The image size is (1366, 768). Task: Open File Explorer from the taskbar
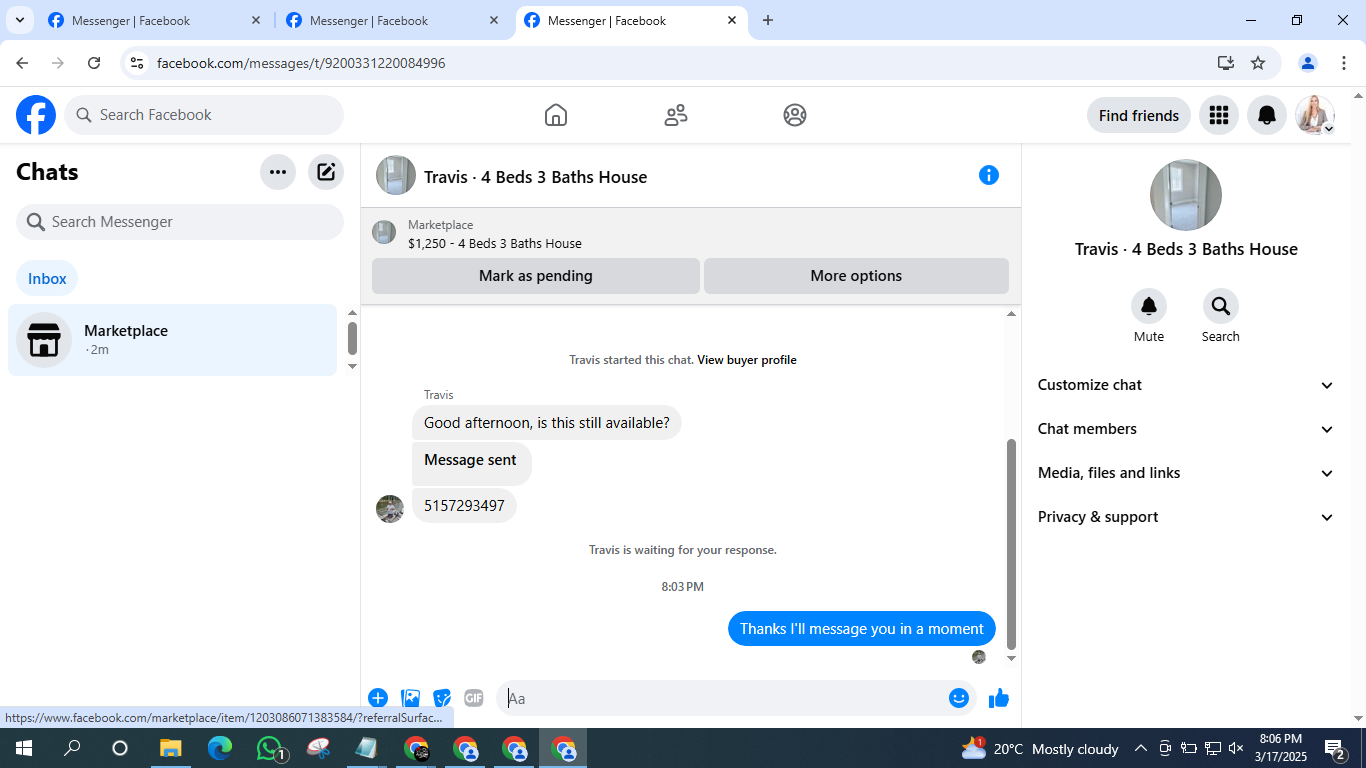171,748
